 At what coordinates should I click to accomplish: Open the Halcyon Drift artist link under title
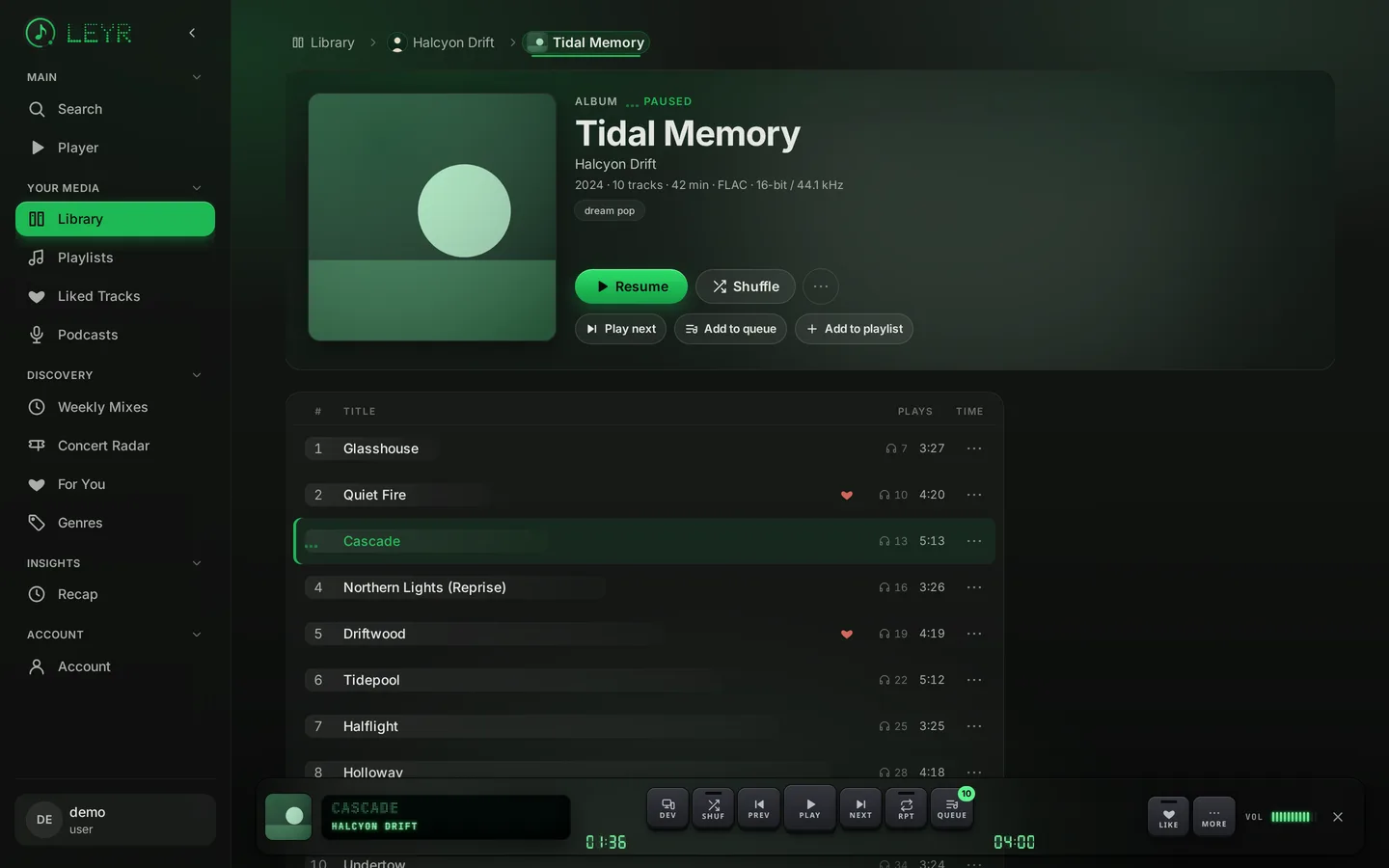tap(615, 164)
